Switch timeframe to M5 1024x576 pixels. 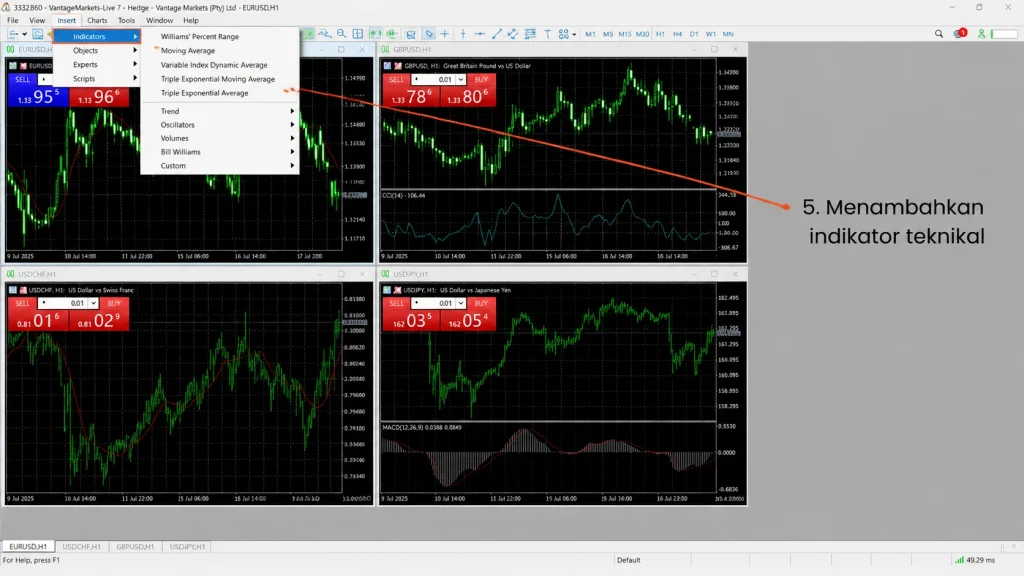tap(608, 34)
